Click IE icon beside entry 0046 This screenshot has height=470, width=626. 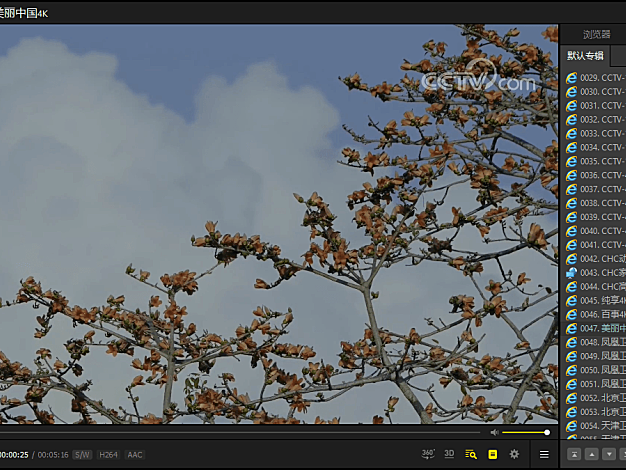(x=571, y=315)
